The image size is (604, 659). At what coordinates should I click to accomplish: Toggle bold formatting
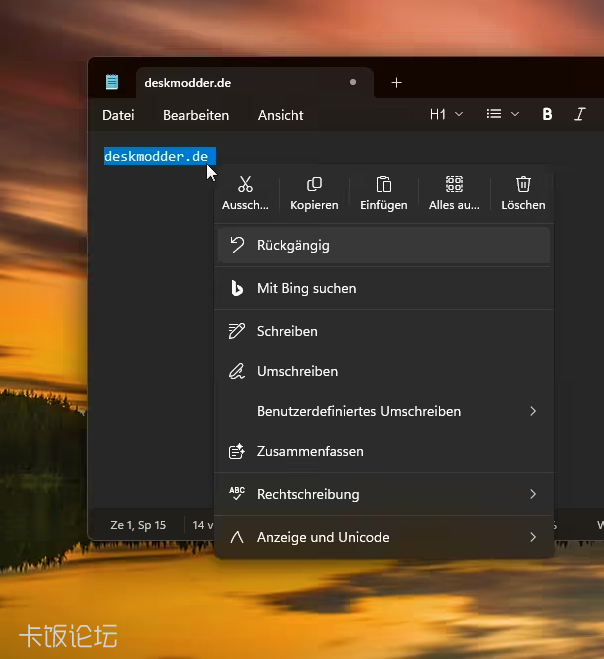click(x=547, y=114)
